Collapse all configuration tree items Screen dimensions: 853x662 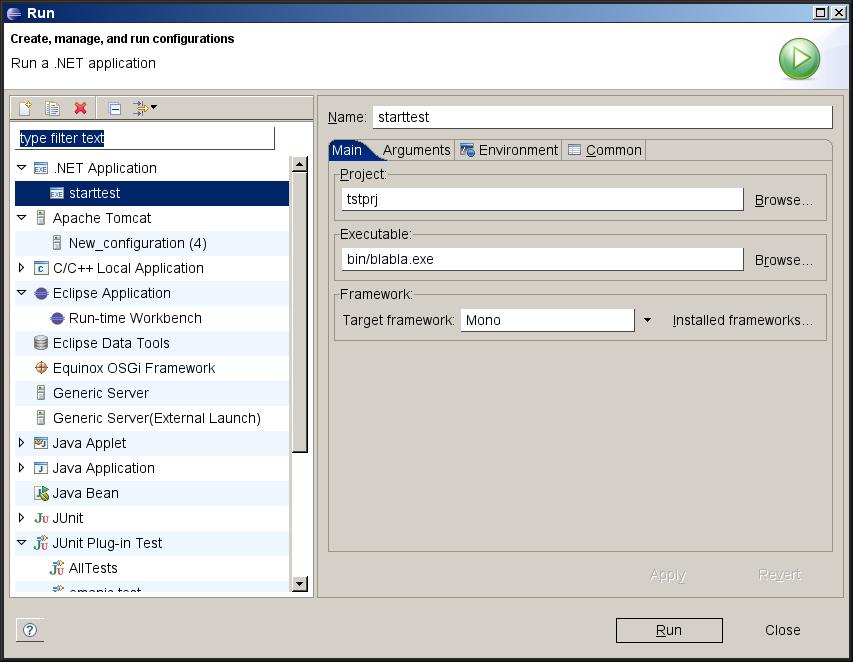115,108
